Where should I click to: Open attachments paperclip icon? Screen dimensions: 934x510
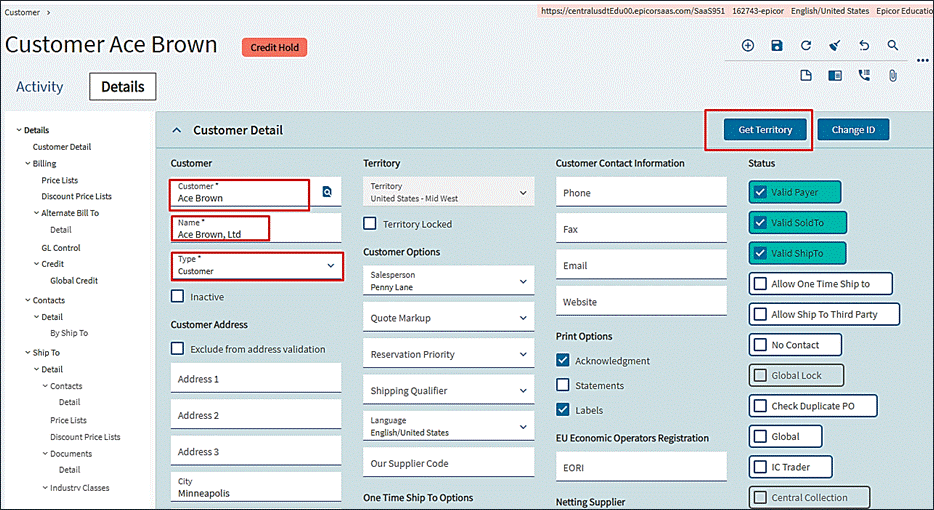892,76
